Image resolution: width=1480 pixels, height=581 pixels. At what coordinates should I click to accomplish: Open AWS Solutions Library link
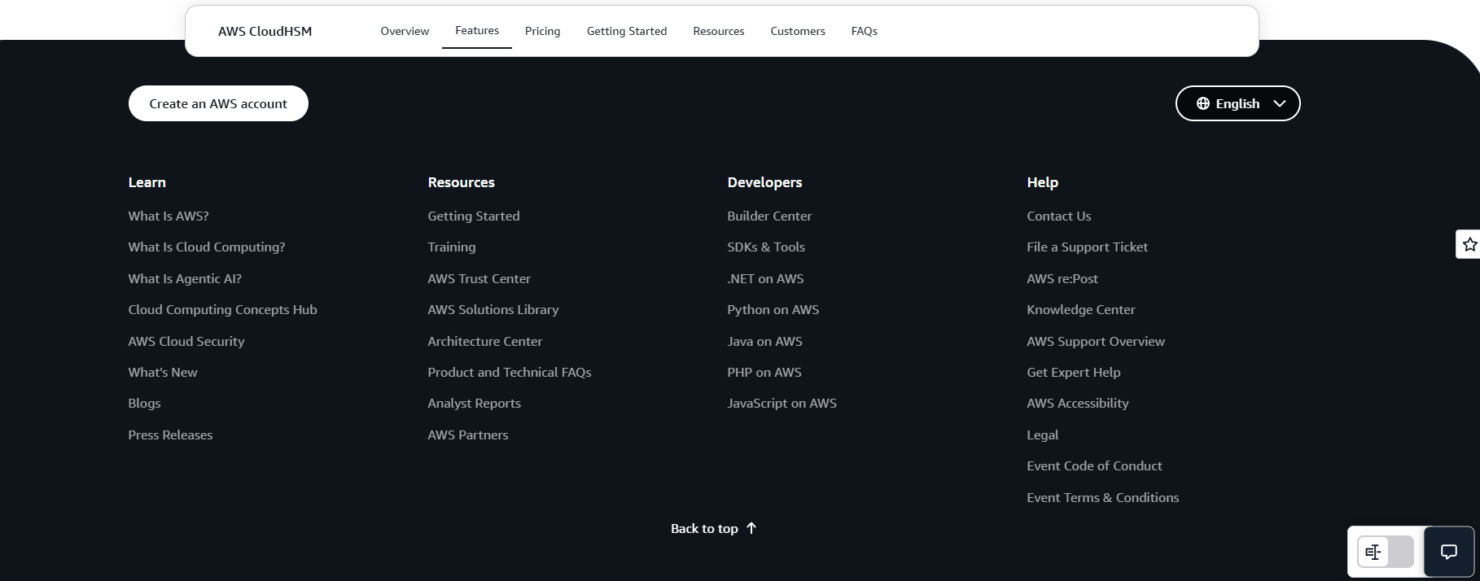click(x=493, y=310)
